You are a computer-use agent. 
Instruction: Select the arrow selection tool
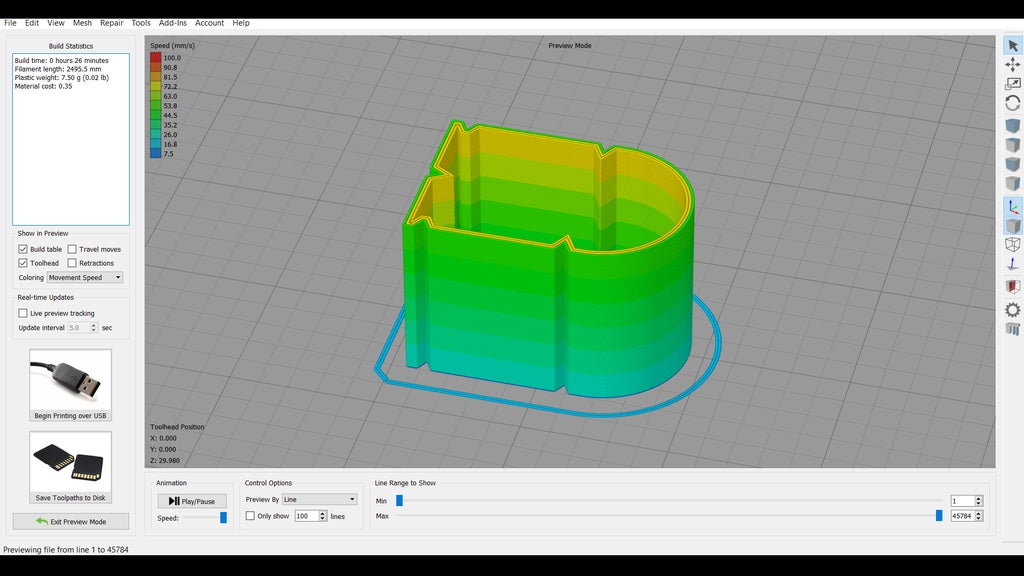1012,45
